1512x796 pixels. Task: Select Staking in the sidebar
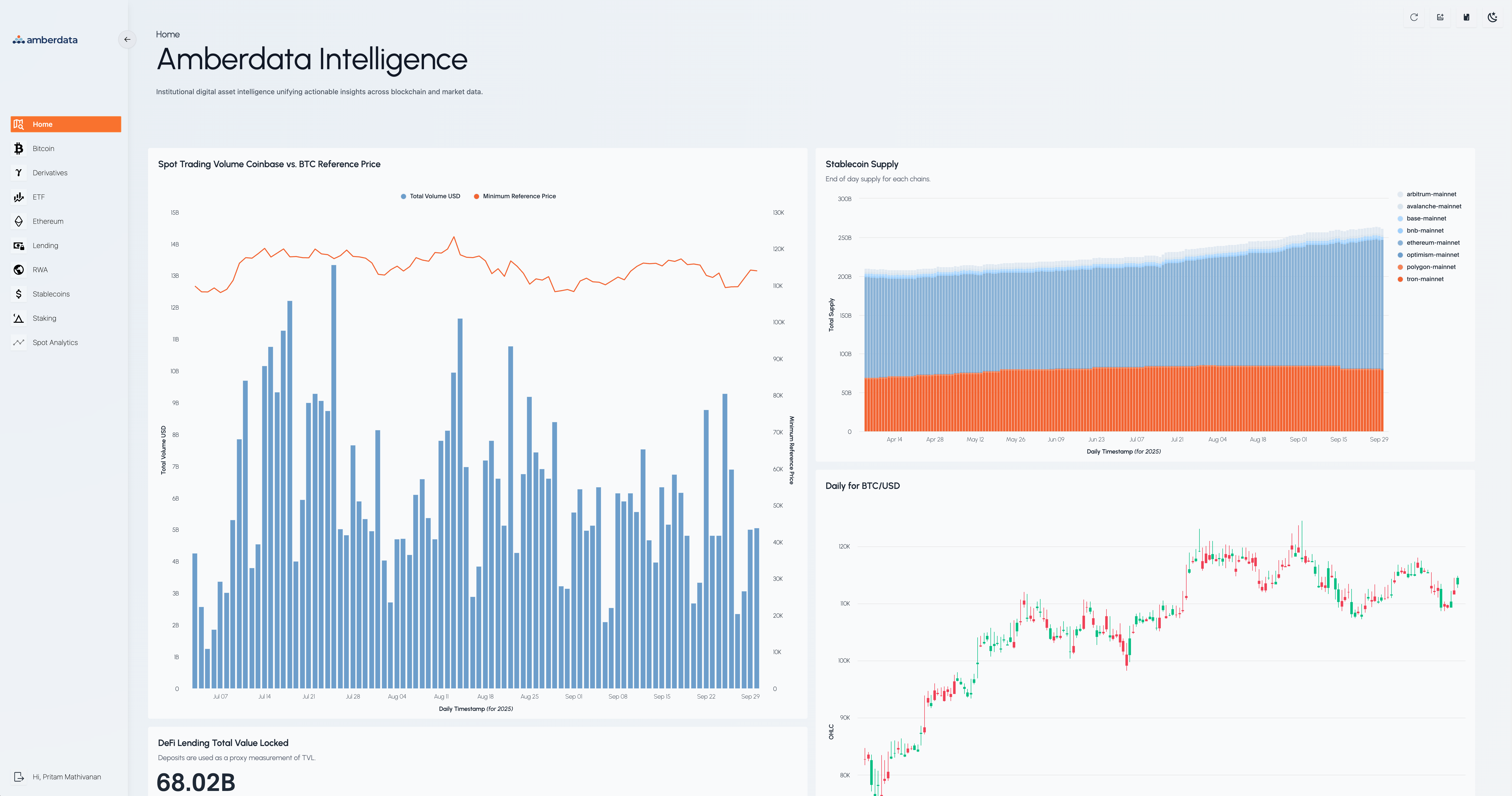(x=45, y=318)
